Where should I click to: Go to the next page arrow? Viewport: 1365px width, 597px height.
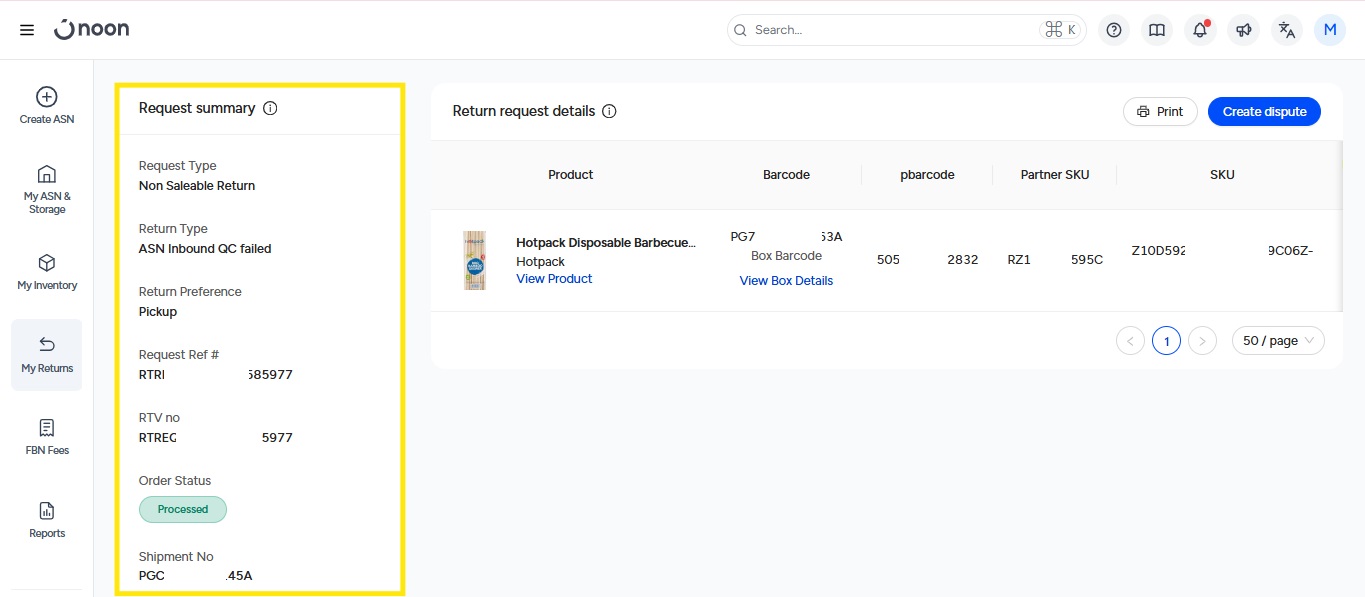[x=1202, y=341]
